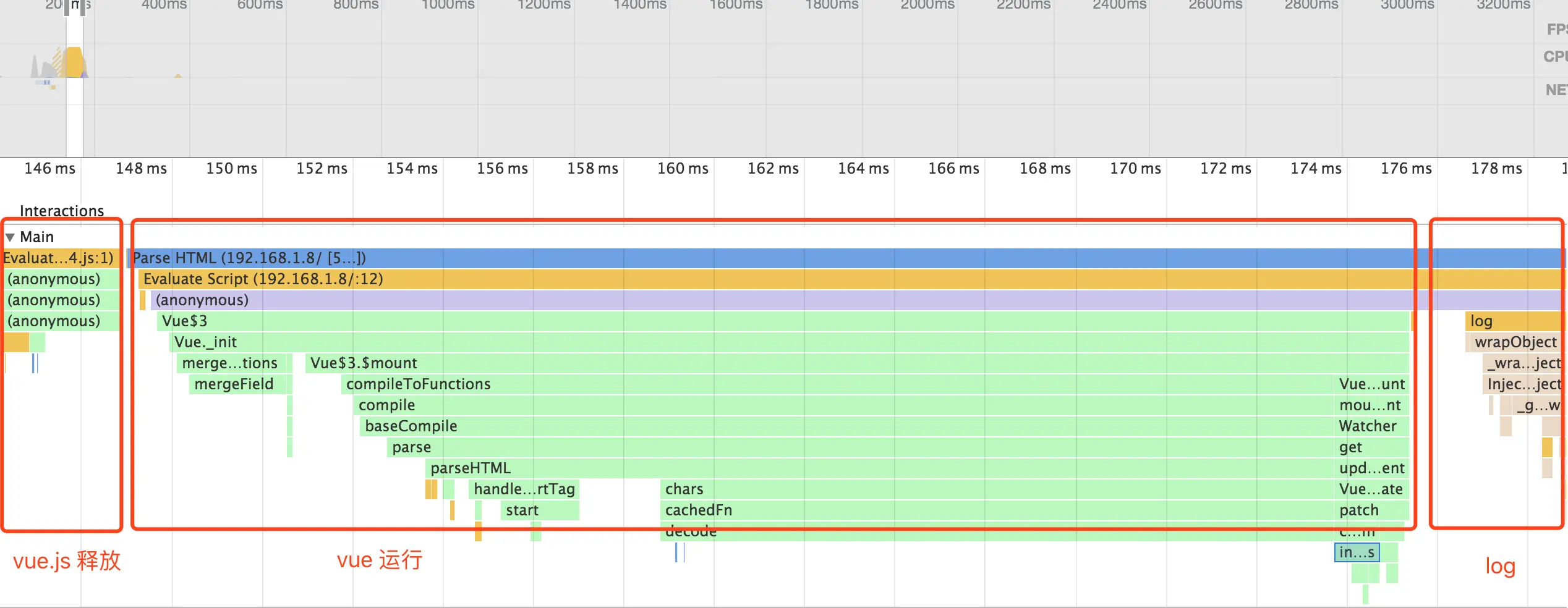This screenshot has height=608, width=1568.
Task: Select the compileToFunctions frame
Action: pyautogui.click(x=838, y=384)
